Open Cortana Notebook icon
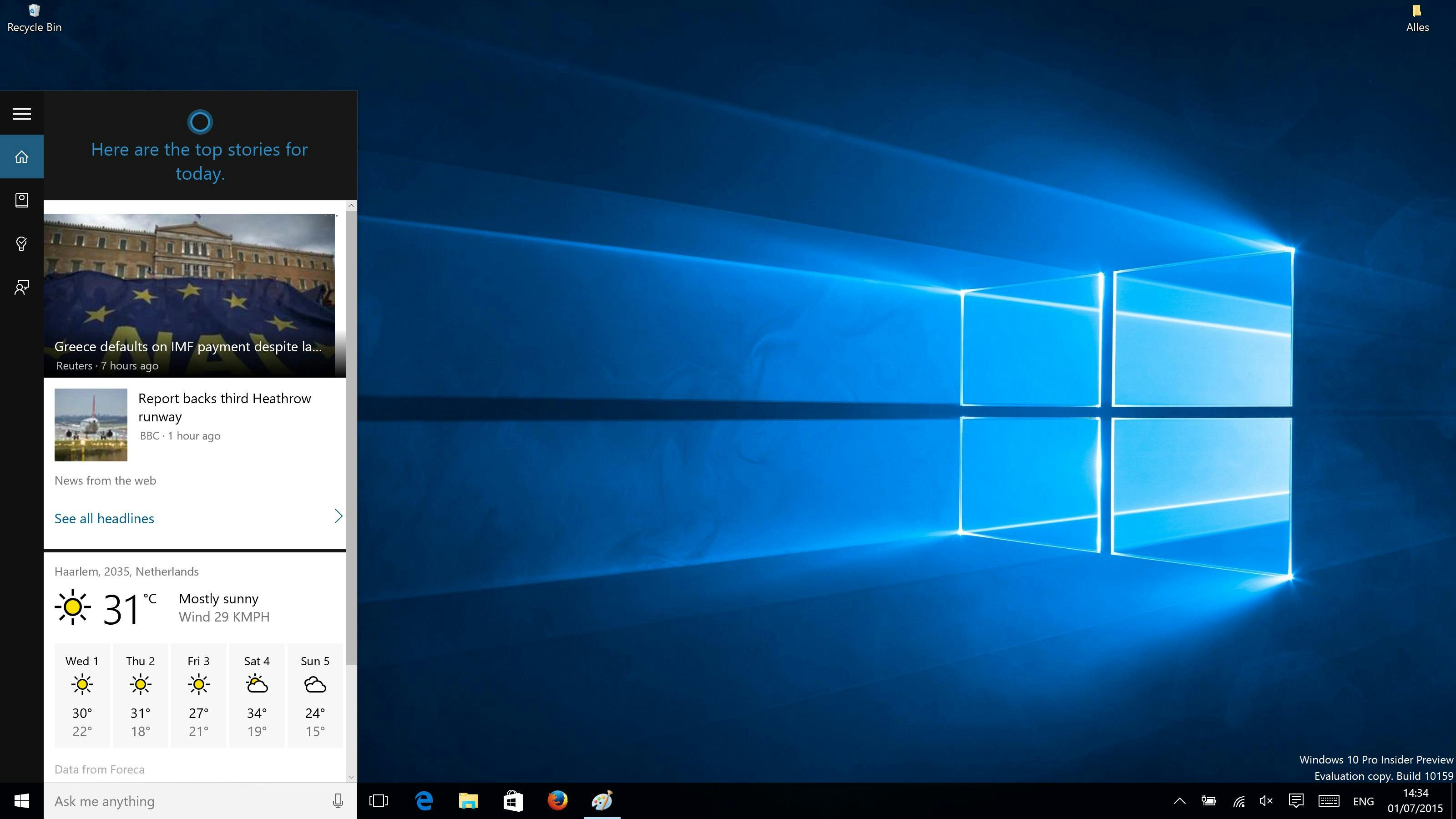Screen dimensions: 1456x819 (x=21, y=200)
